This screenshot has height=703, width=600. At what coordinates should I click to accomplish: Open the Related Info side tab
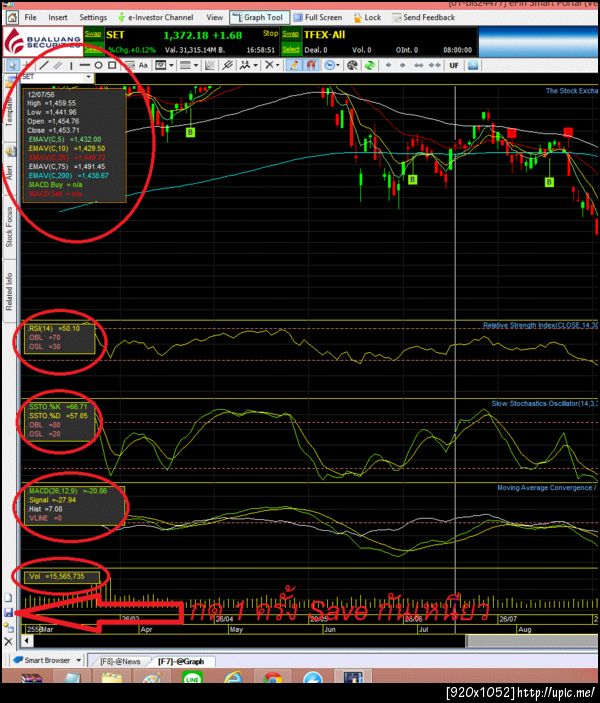coord(9,291)
